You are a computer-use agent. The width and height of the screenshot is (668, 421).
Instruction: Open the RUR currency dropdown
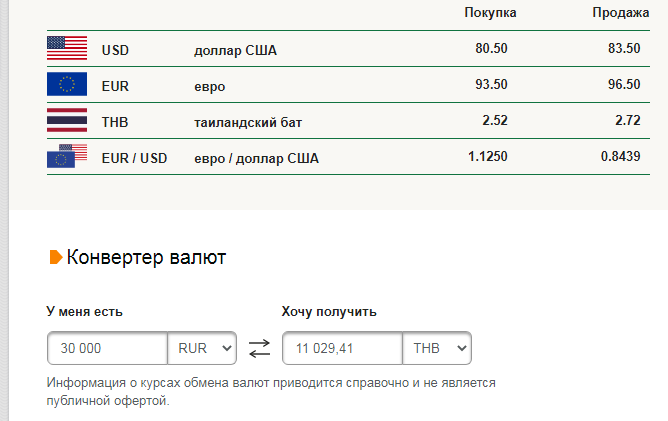pyautogui.click(x=202, y=348)
